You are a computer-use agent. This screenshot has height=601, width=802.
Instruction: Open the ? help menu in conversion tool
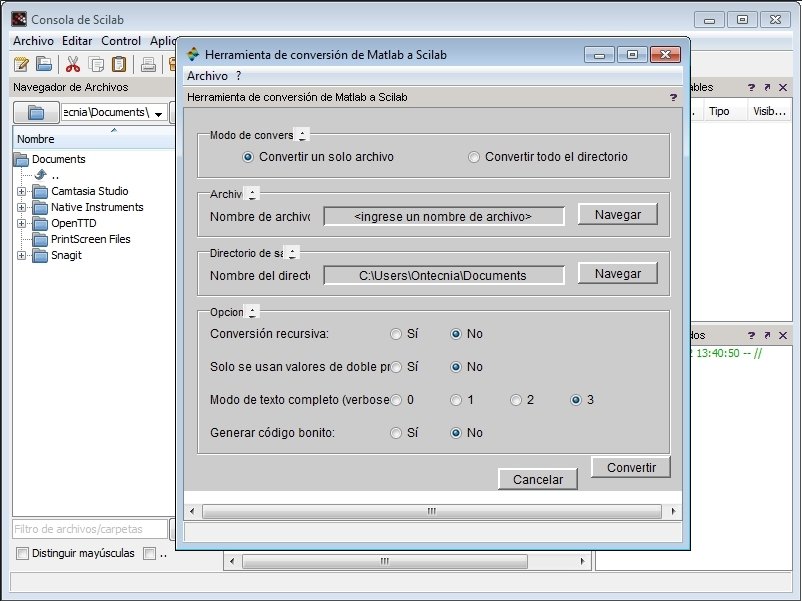pyautogui.click(x=238, y=76)
